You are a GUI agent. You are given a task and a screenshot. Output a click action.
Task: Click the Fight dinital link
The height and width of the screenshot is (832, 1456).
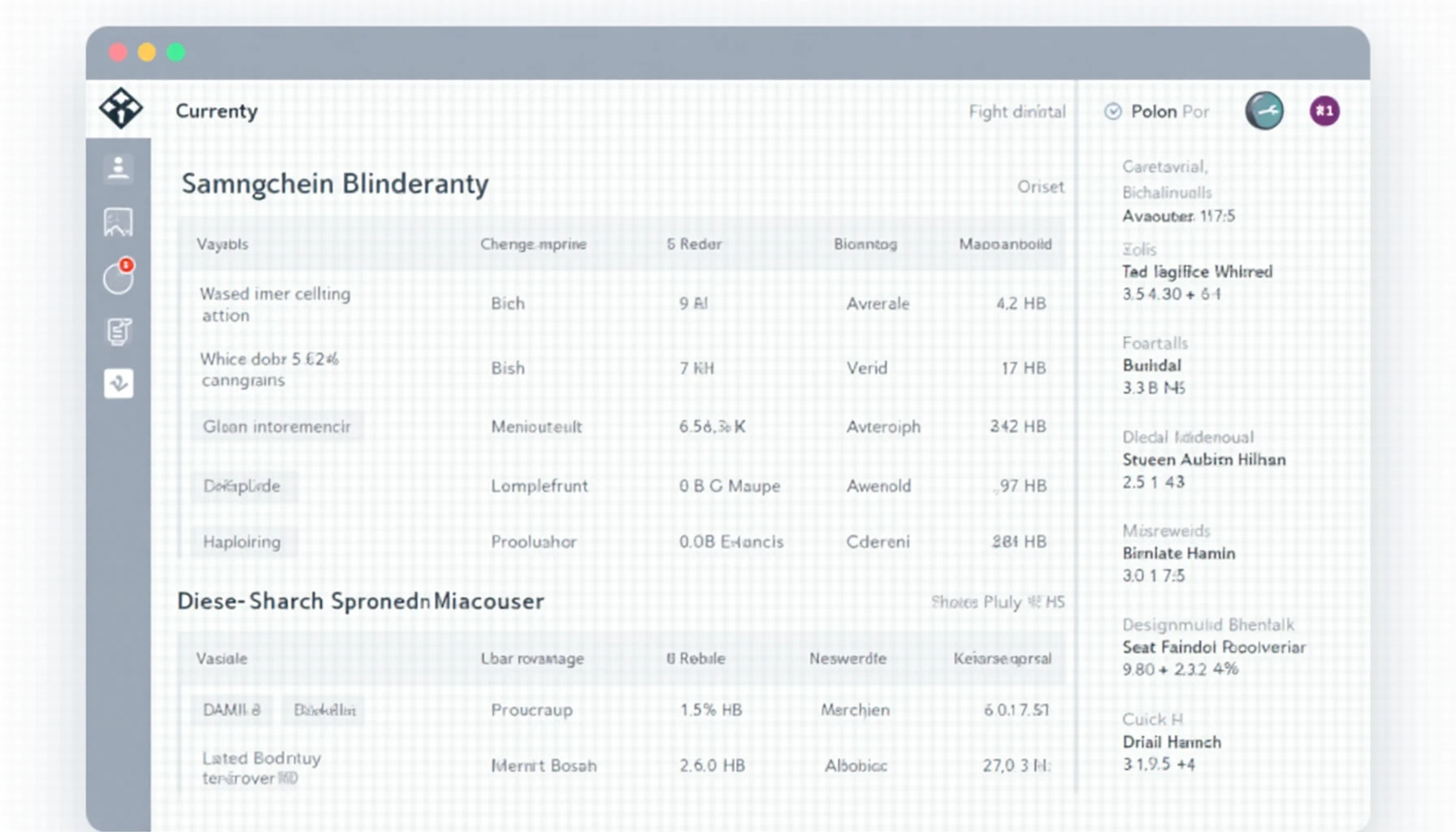[x=1017, y=112]
